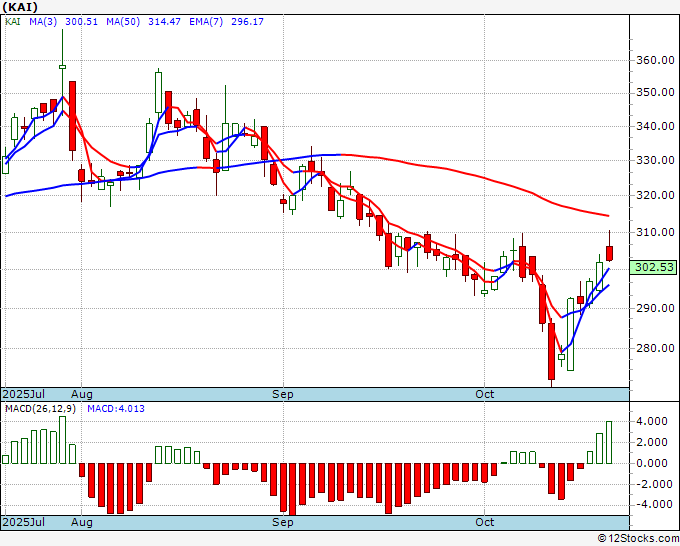Click the 0.000 MACD axis label
This screenshot has width=680, height=546.
click(x=652, y=463)
